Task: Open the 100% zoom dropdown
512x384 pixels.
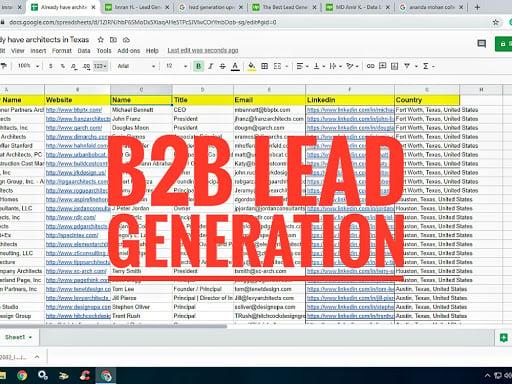Action: click(x=28, y=66)
